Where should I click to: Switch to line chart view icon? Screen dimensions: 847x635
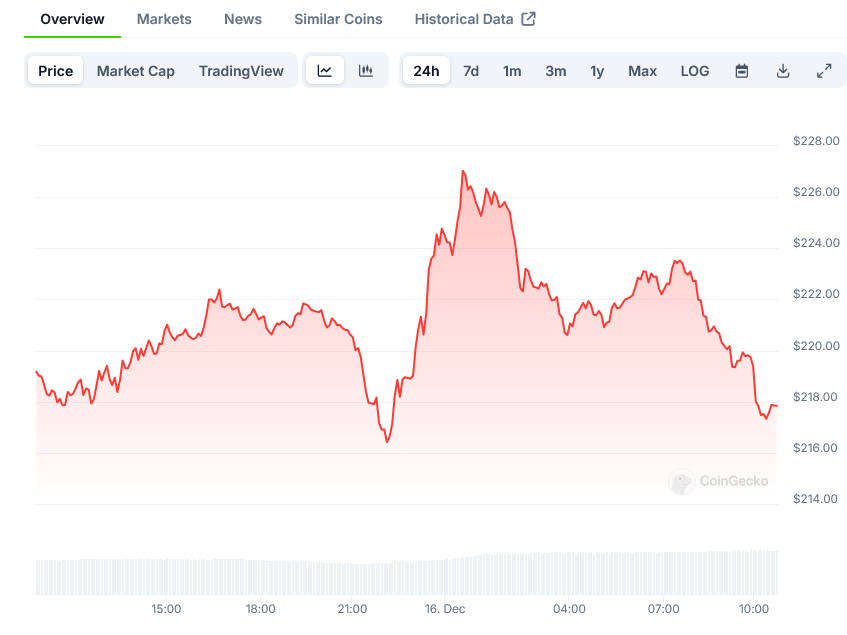(325, 71)
